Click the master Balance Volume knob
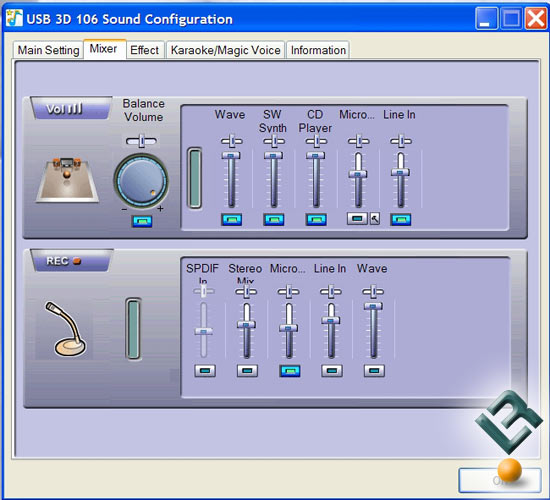Viewport: 550px width, 500px height. 141,181
